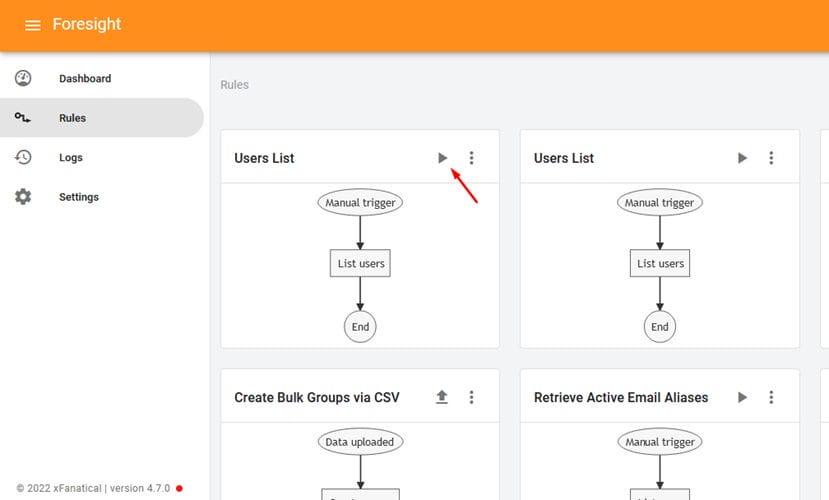Click the Foresight app title

pyautogui.click(x=87, y=24)
